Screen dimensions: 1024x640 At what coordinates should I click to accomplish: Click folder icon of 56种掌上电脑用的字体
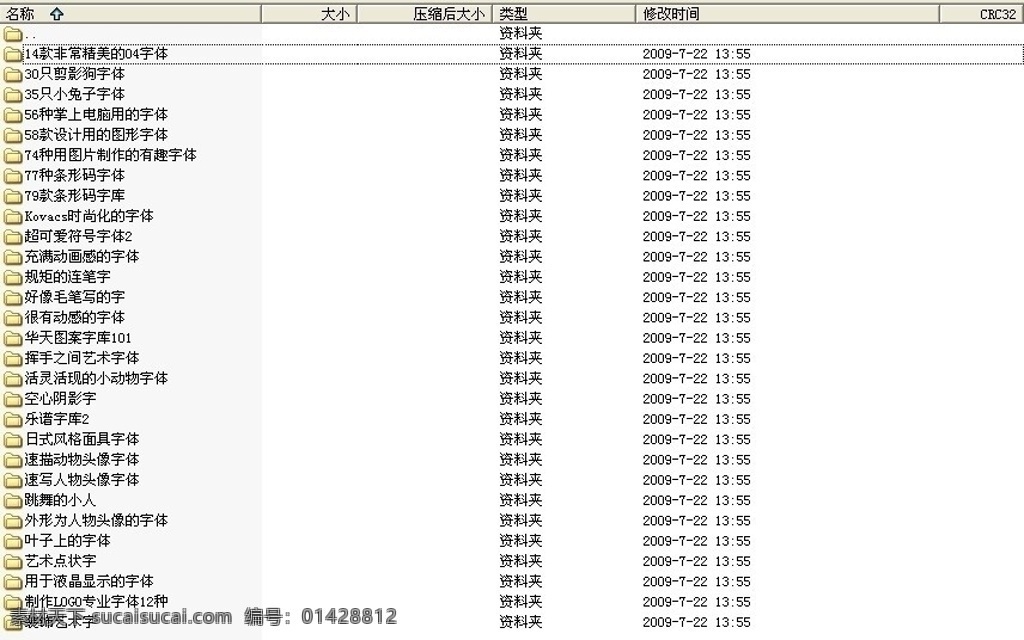12,115
